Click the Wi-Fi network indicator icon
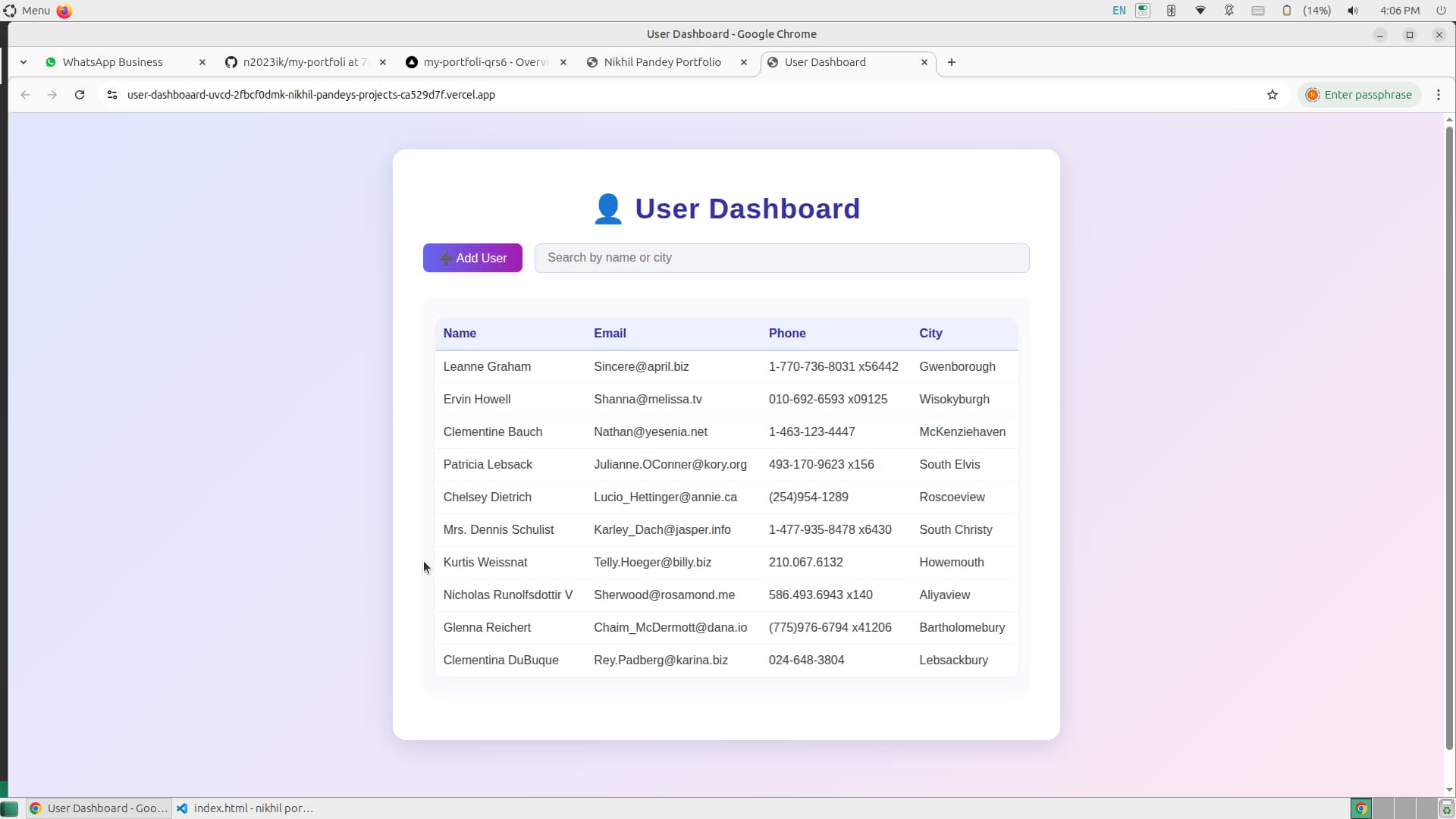This screenshot has width=1456, height=819. click(x=1200, y=11)
